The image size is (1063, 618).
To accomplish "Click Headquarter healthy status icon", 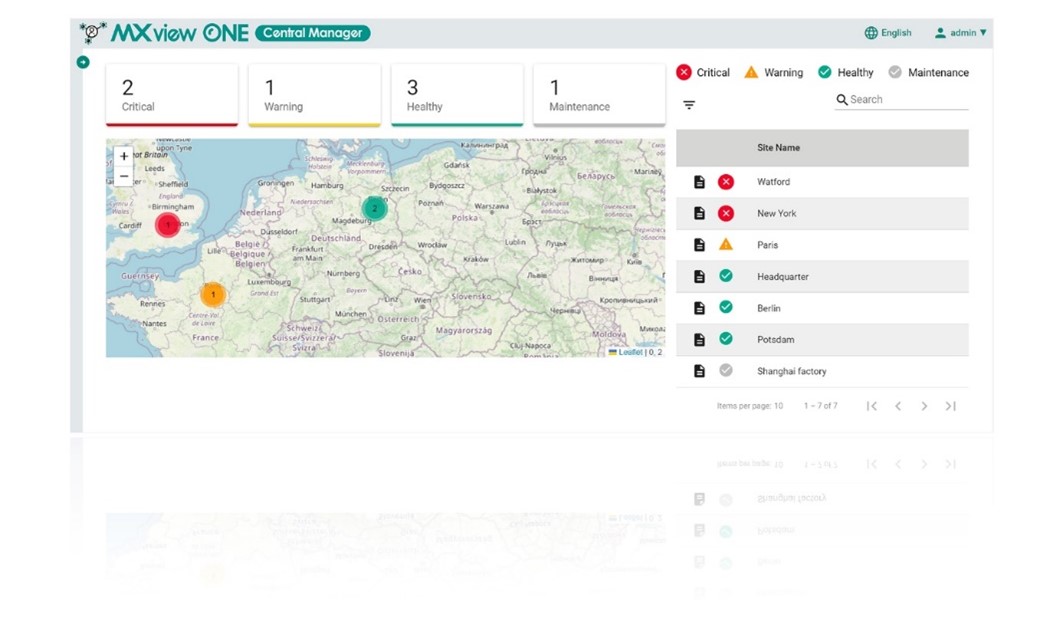I will (x=725, y=276).
